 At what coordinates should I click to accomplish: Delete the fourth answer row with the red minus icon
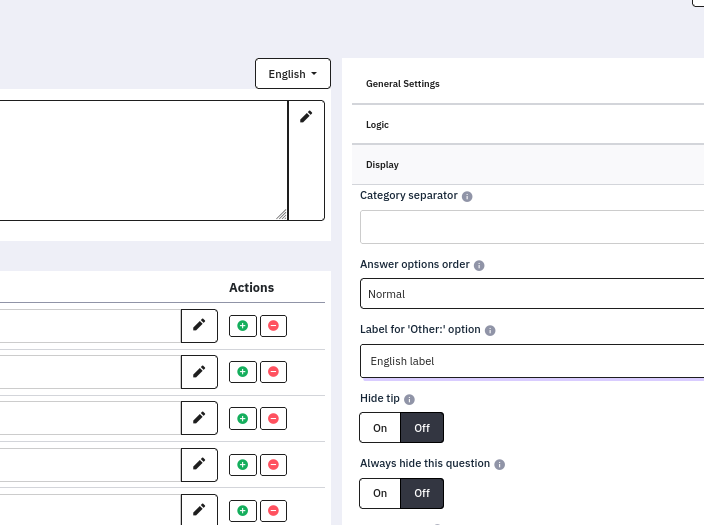(273, 465)
